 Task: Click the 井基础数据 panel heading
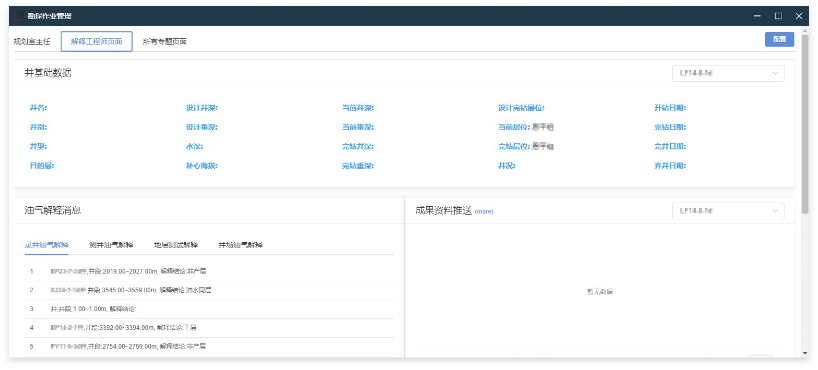click(48, 73)
